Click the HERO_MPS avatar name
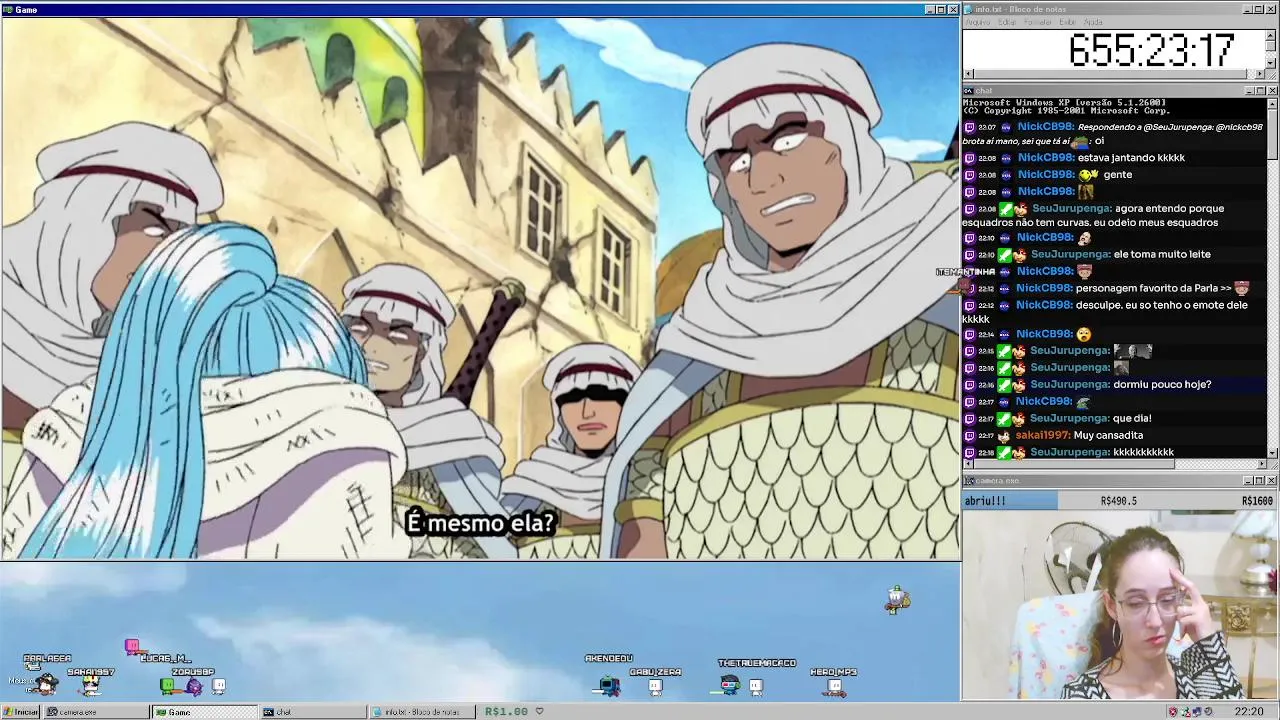 pos(834,672)
